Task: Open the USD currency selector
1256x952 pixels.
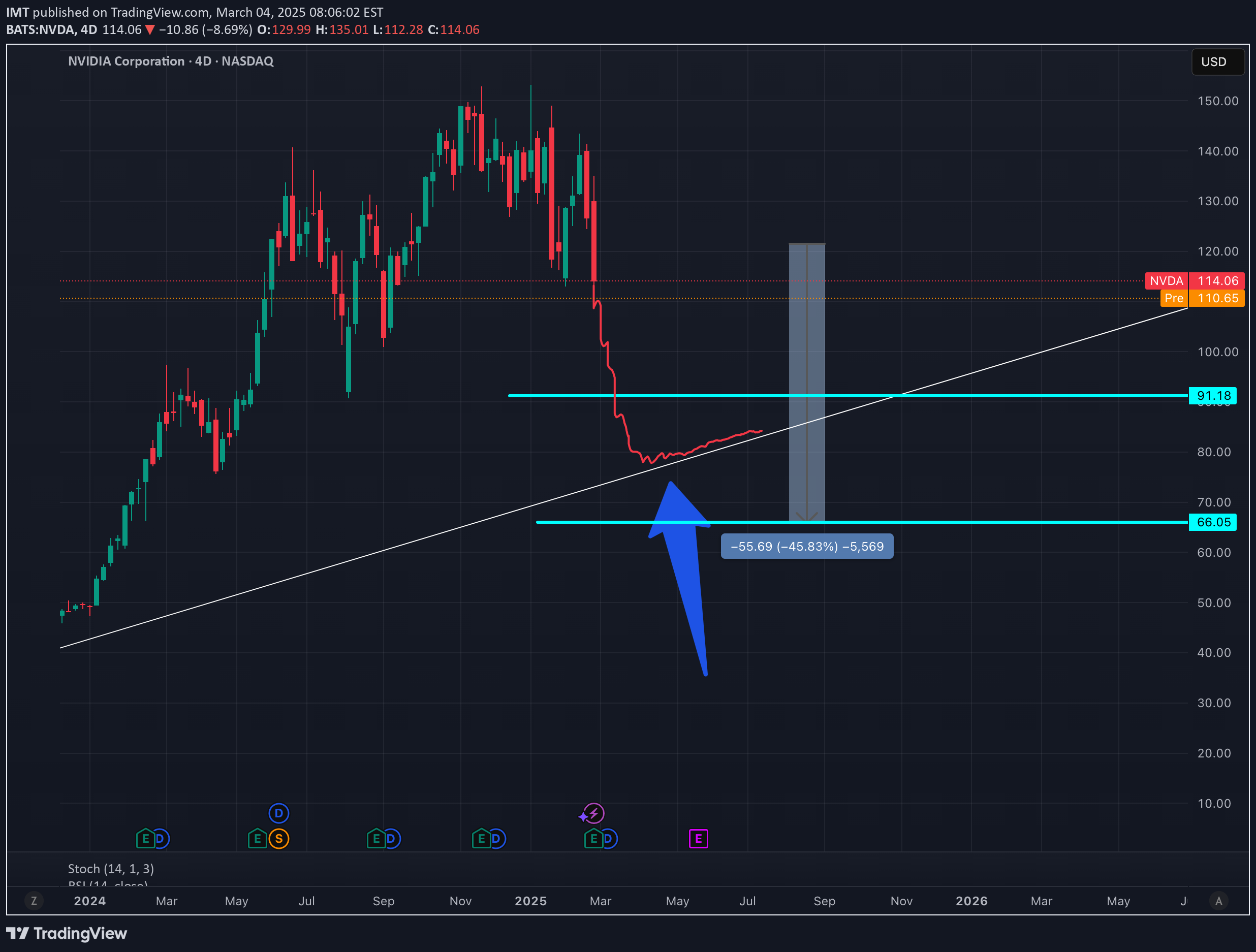Action: [1218, 62]
